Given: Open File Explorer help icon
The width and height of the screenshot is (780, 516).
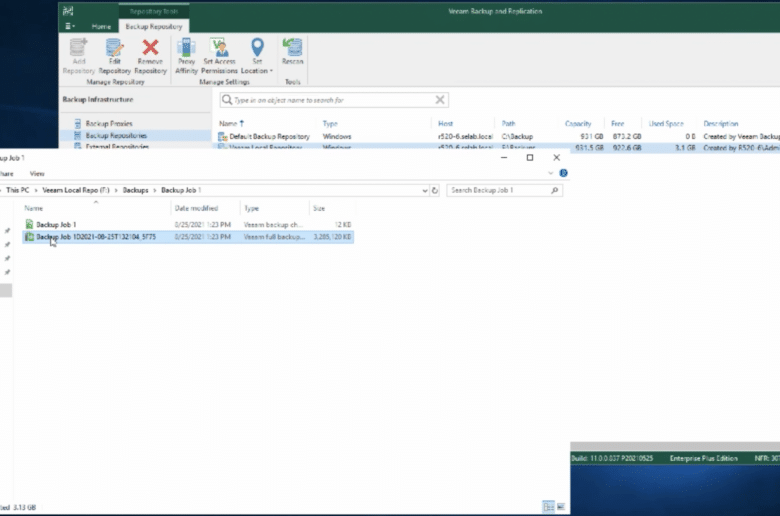Looking at the screenshot, I should [x=564, y=173].
